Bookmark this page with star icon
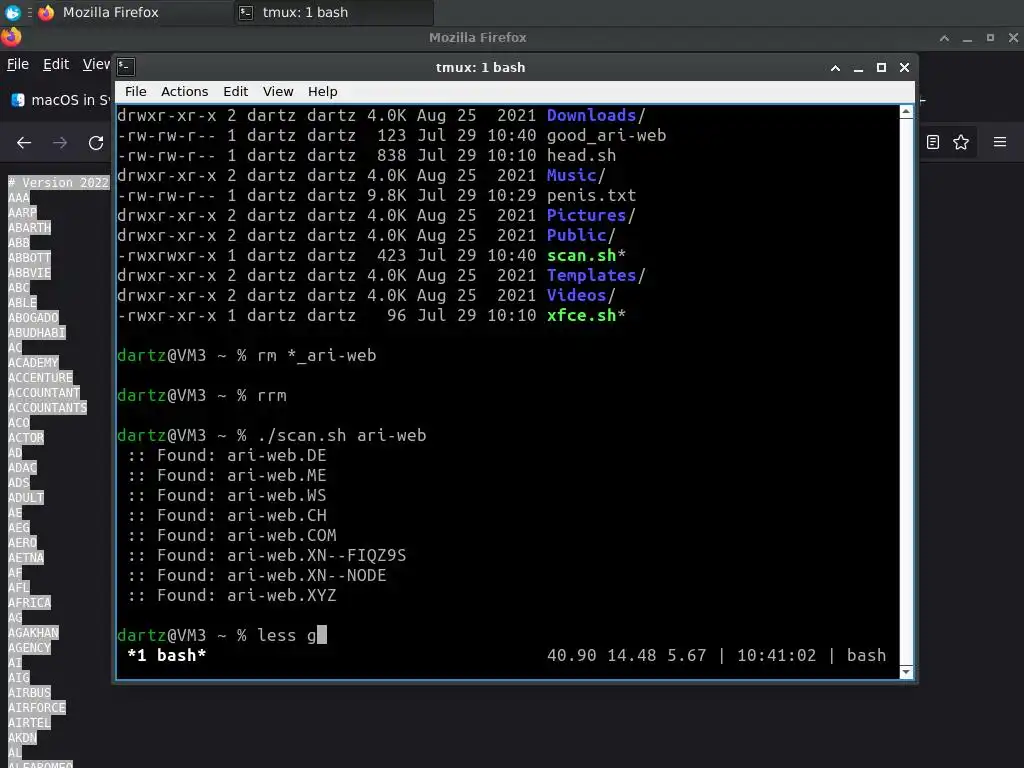 [961, 142]
